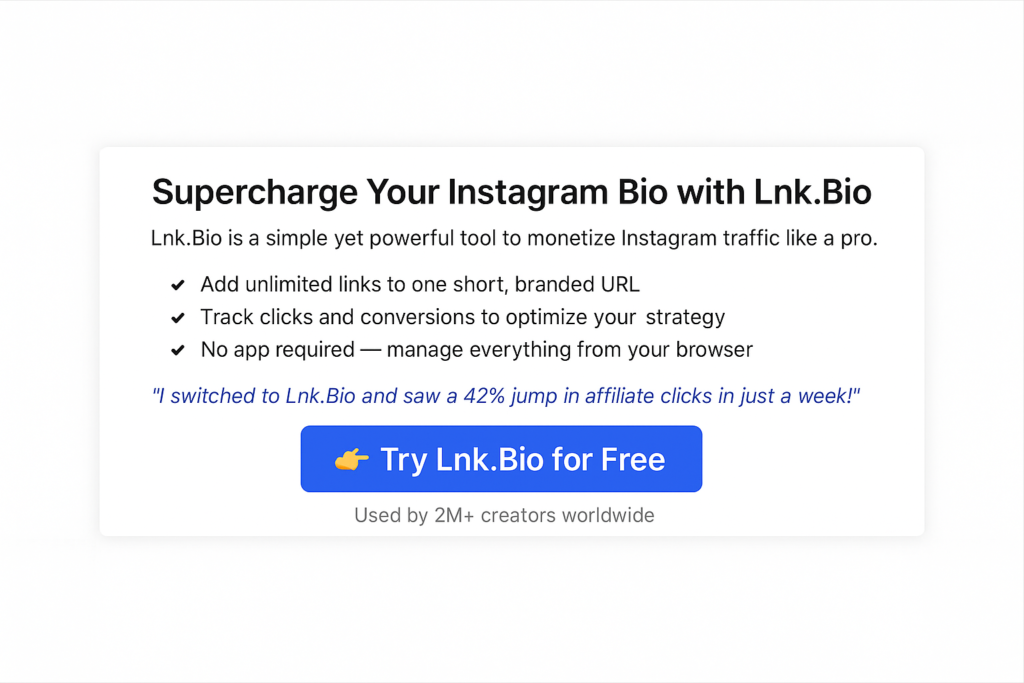Click the word browser in third bullet
Image resolution: width=1024 pixels, height=683 pixels.
pyautogui.click(x=714, y=350)
